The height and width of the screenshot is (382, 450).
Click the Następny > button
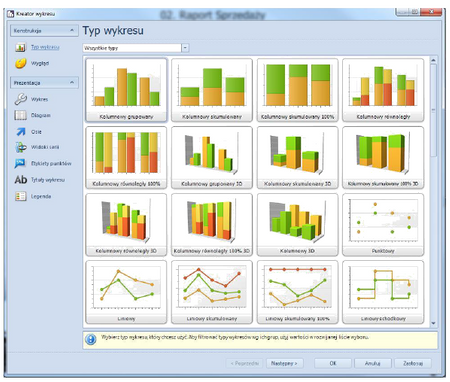(x=284, y=363)
